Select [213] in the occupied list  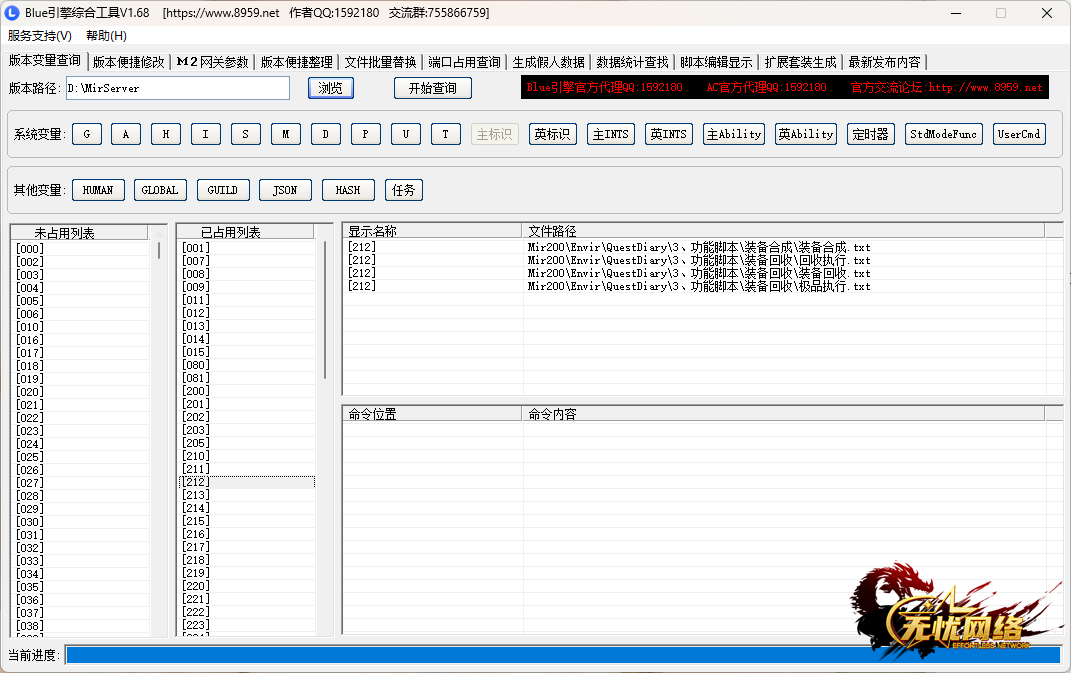click(x=196, y=495)
